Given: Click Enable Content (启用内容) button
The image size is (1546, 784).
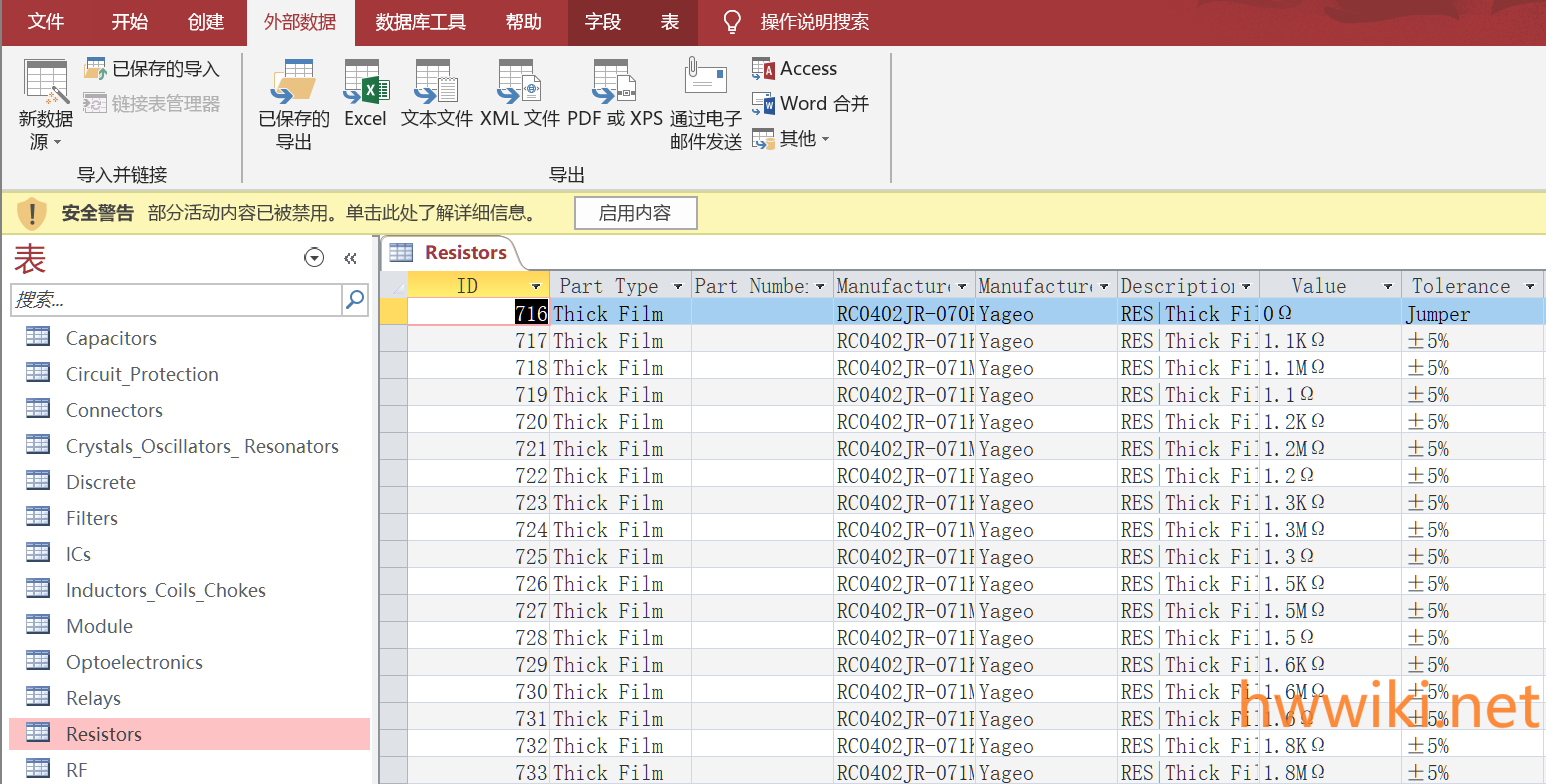Looking at the screenshot, I should click(x=635, y=213).
